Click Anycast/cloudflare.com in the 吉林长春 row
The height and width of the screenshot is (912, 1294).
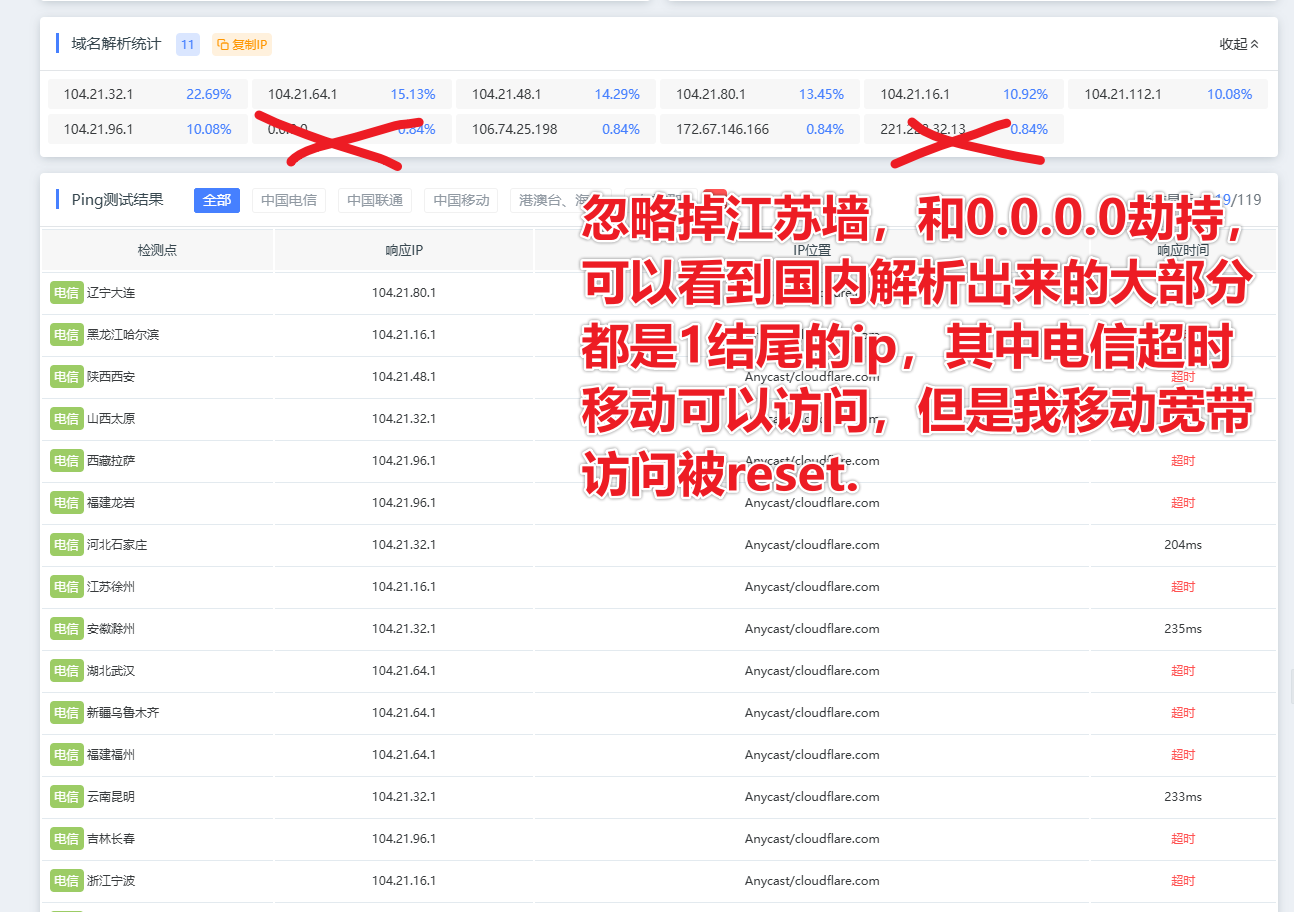click(x=812, y=839)
